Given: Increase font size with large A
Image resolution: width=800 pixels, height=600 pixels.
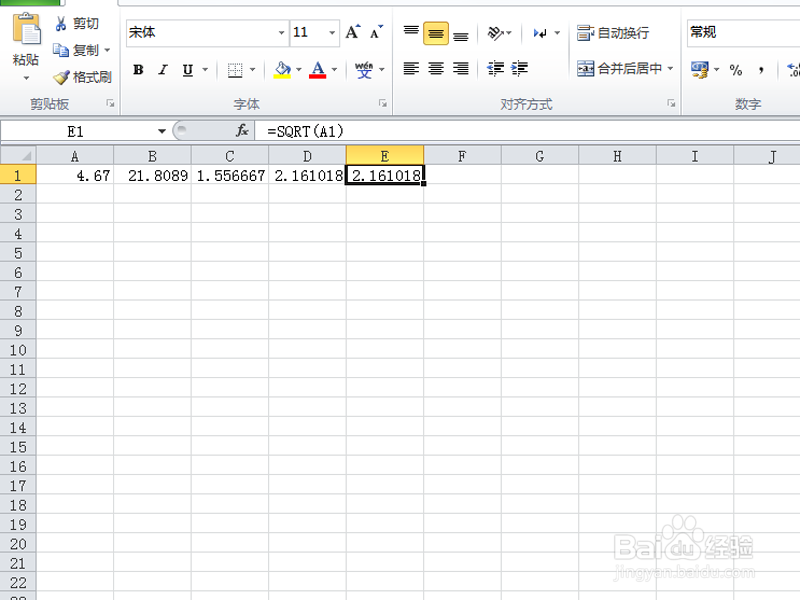Looking at the screenshot, I should pyautogui.click(x=353, y=33).
